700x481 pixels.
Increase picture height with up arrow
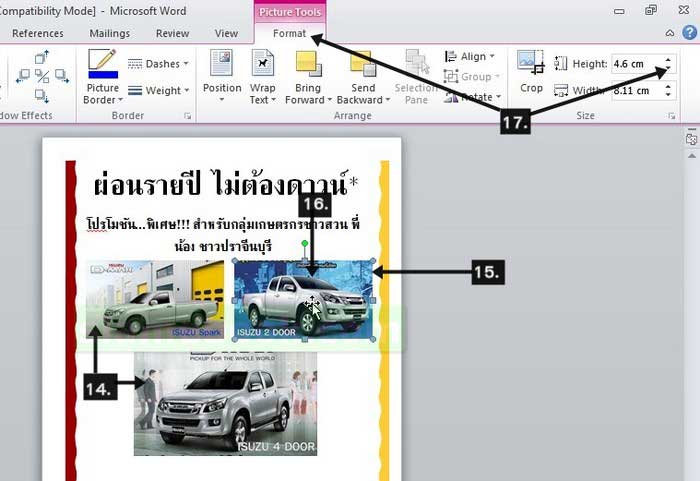coord(668,60)
